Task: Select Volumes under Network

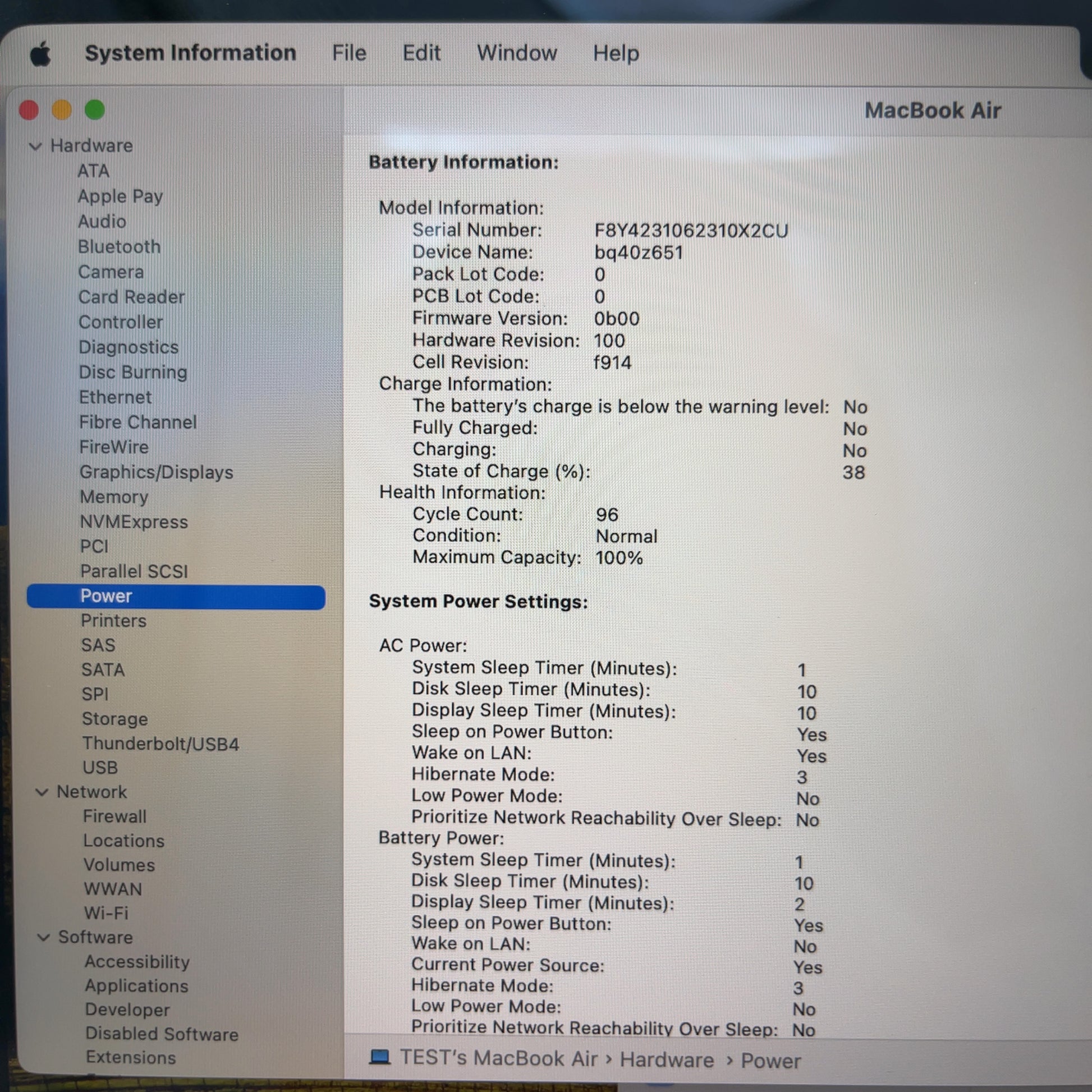Action: pos(120,865)
